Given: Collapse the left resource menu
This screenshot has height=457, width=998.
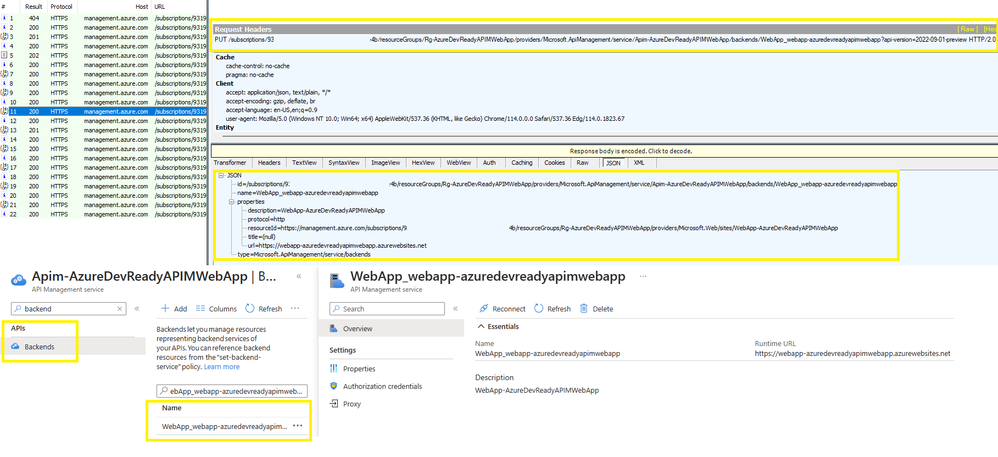Looking at the screenshot, I should pyautogui.click(x=136, y=309).
